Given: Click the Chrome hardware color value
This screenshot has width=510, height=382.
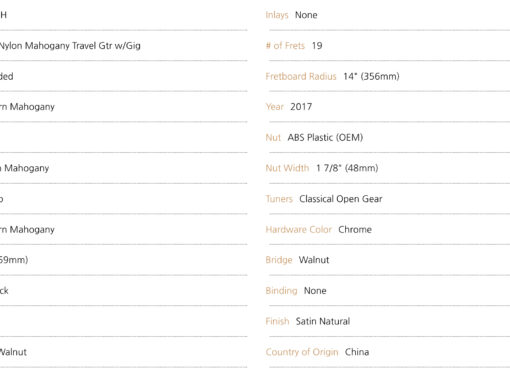Looking at the screenshot, I should [x=355, y=229].
